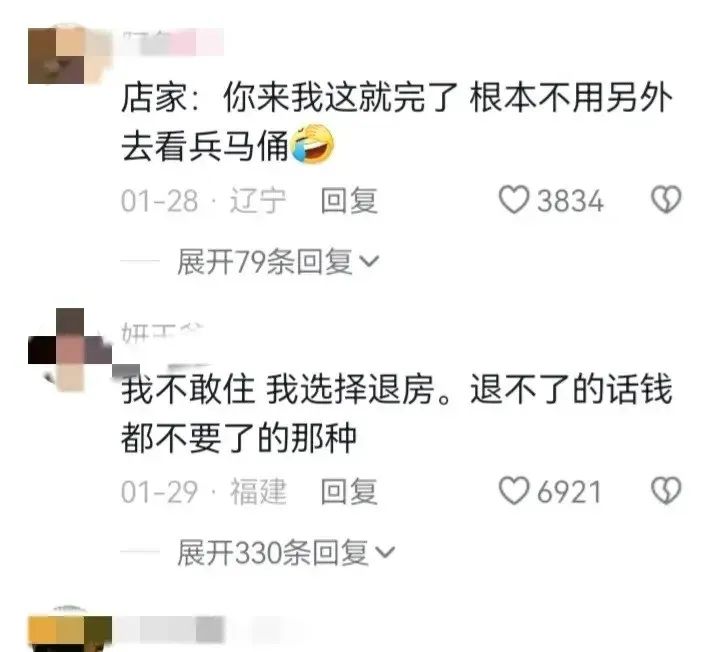Select the comment text starting with 店家
The image size is (720, 652).
pos(397,122)
